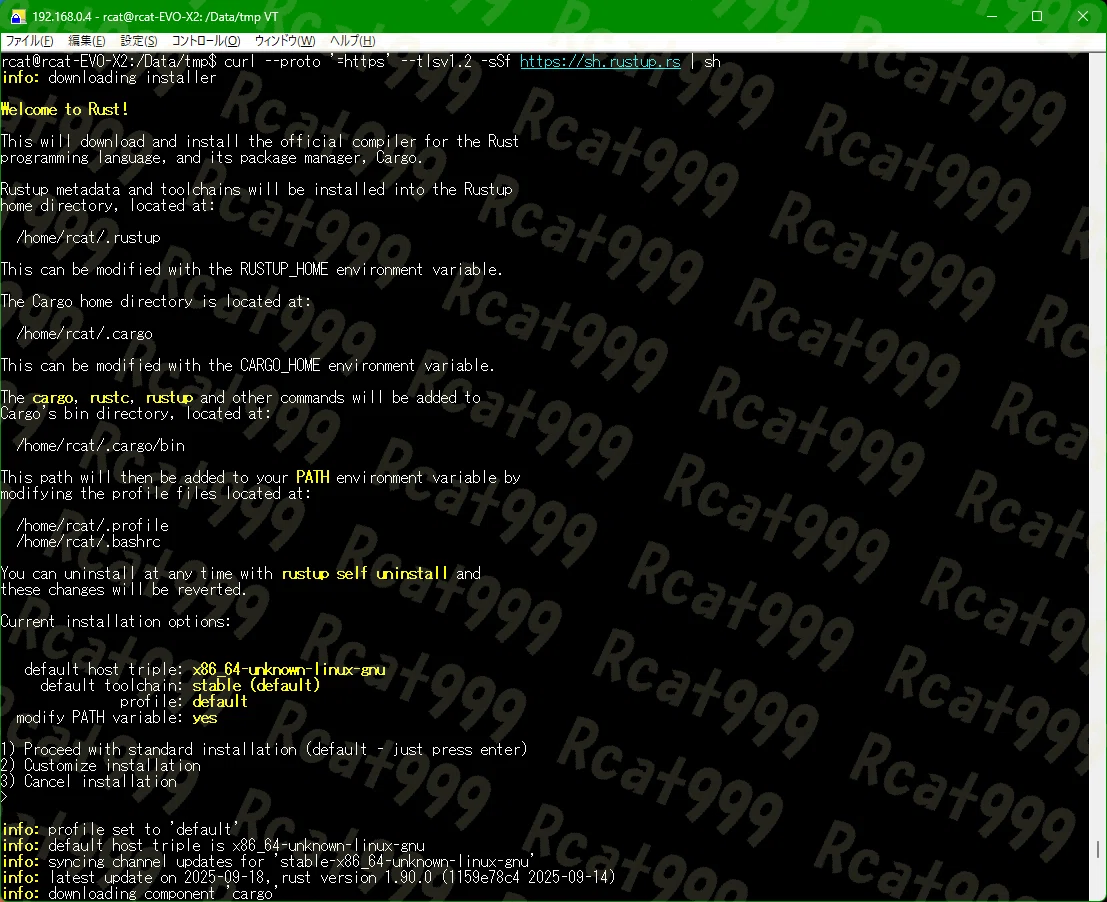
Task: Click the window title text
Action: pyautogui.click(x=155, y=16)
